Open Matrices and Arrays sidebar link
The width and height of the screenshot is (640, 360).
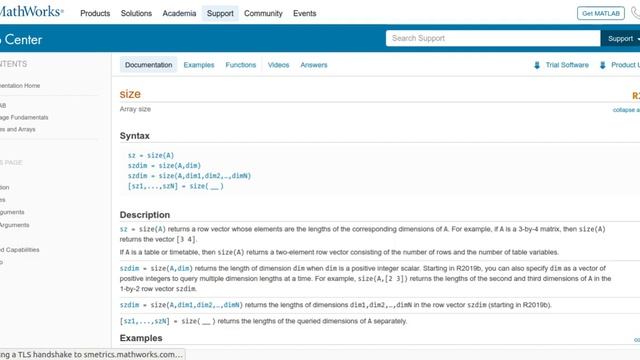tap(18, 129)
